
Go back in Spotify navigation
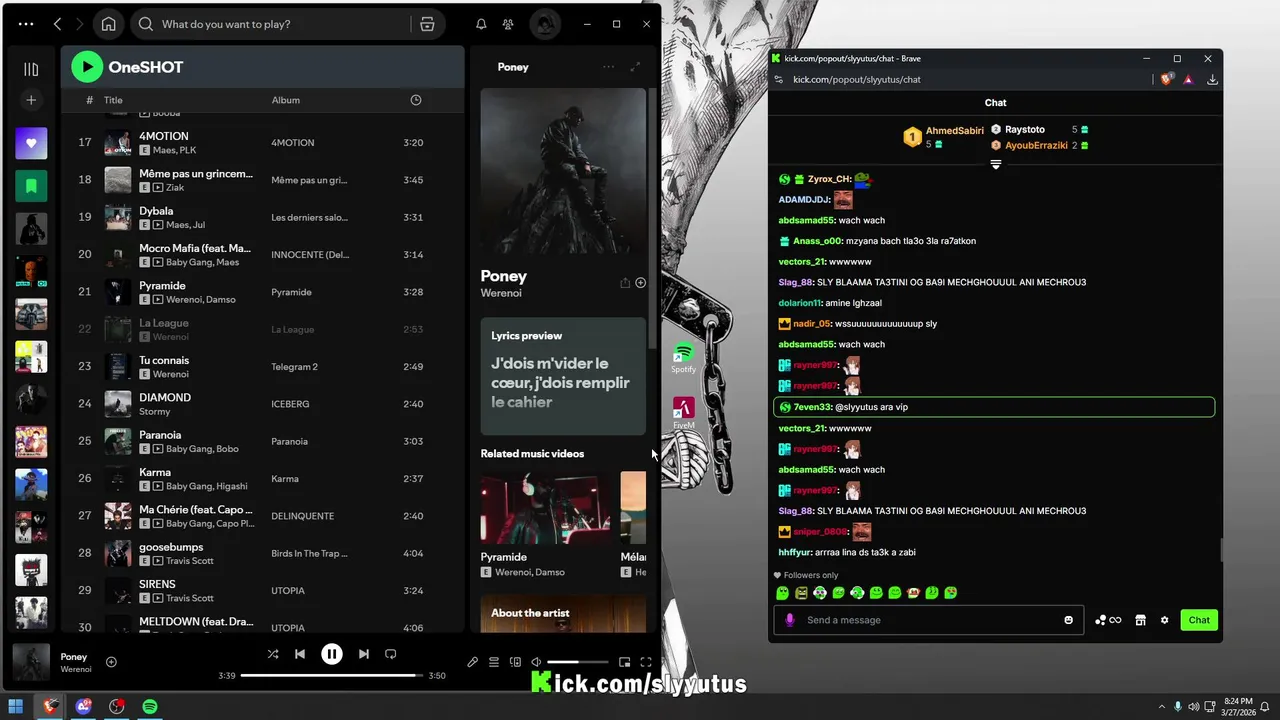[57, 24]
